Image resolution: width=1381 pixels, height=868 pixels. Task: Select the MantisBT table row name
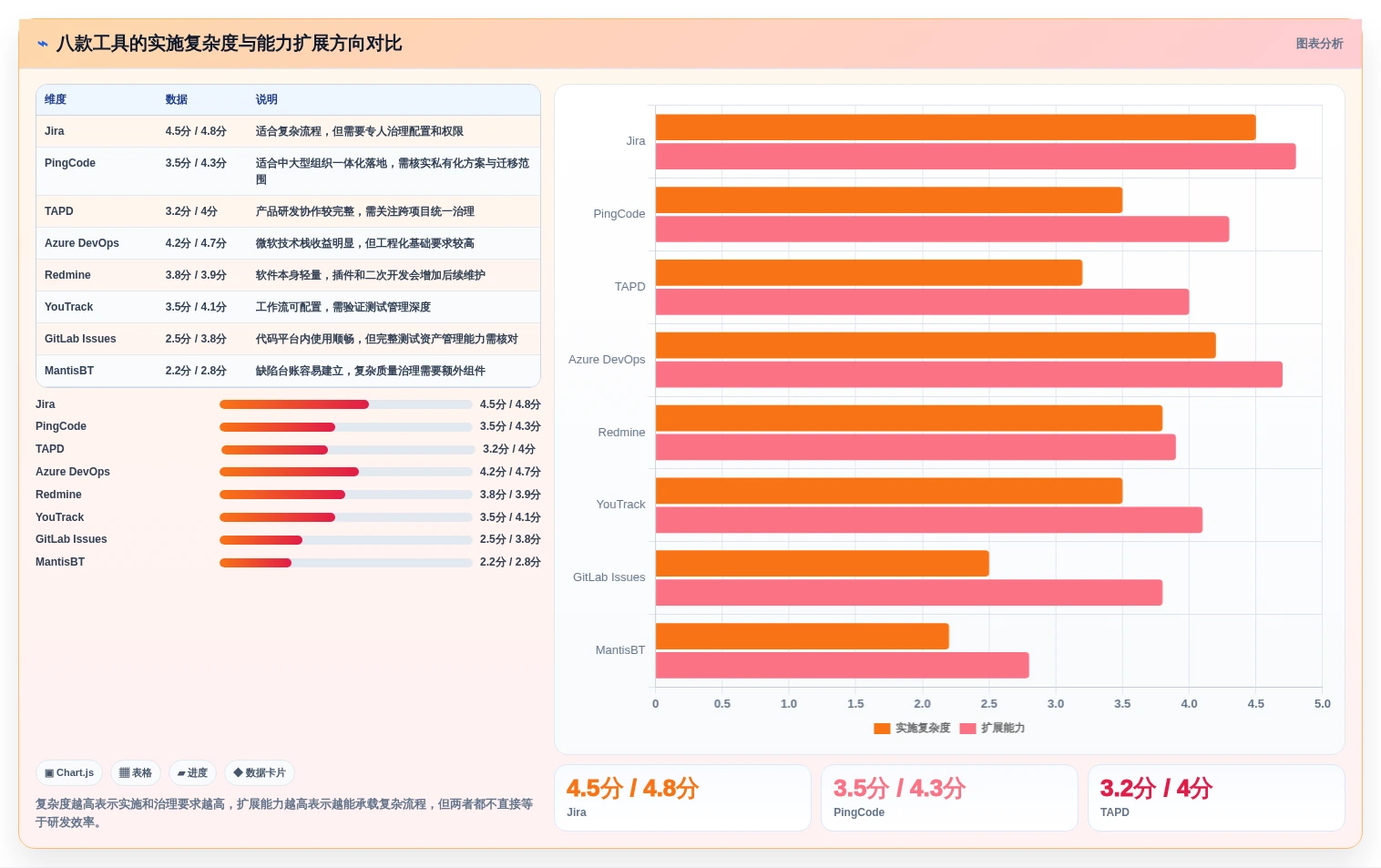coord(69,371)
